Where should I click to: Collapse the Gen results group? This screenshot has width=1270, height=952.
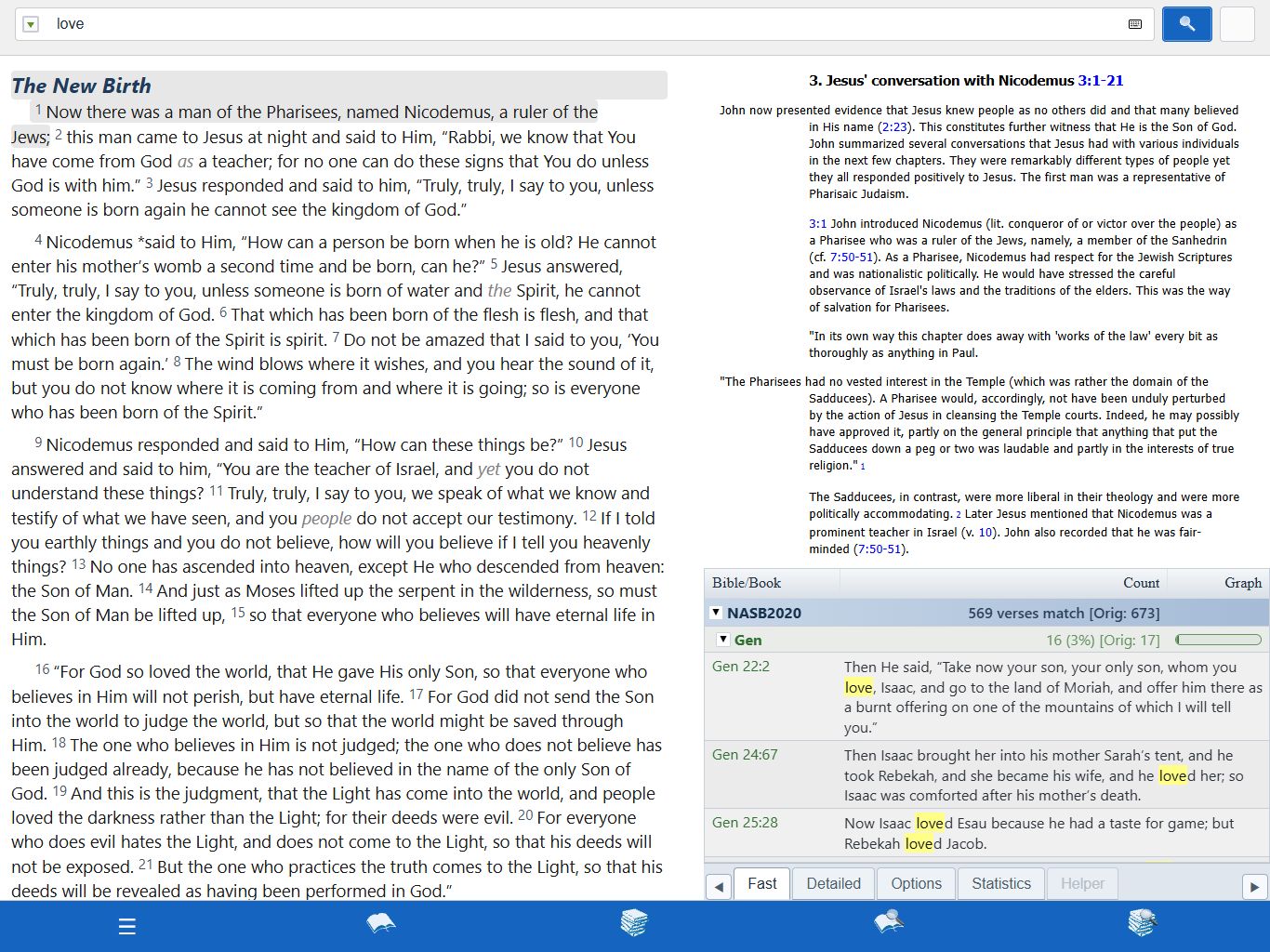pos(723,640)
